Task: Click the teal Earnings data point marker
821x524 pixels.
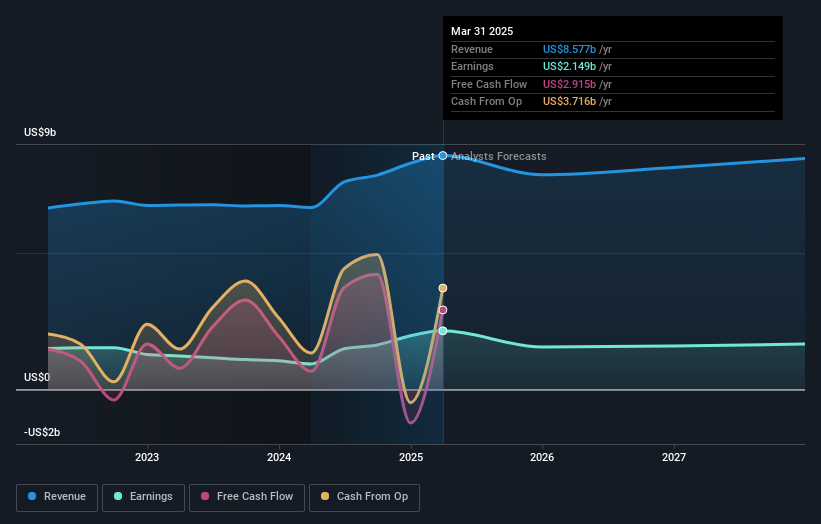Action: [443, 331]
